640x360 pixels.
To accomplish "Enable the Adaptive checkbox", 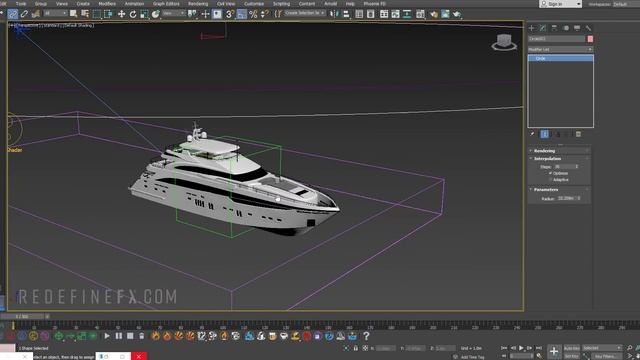I will pyautogui.click(x=550, y=180).
